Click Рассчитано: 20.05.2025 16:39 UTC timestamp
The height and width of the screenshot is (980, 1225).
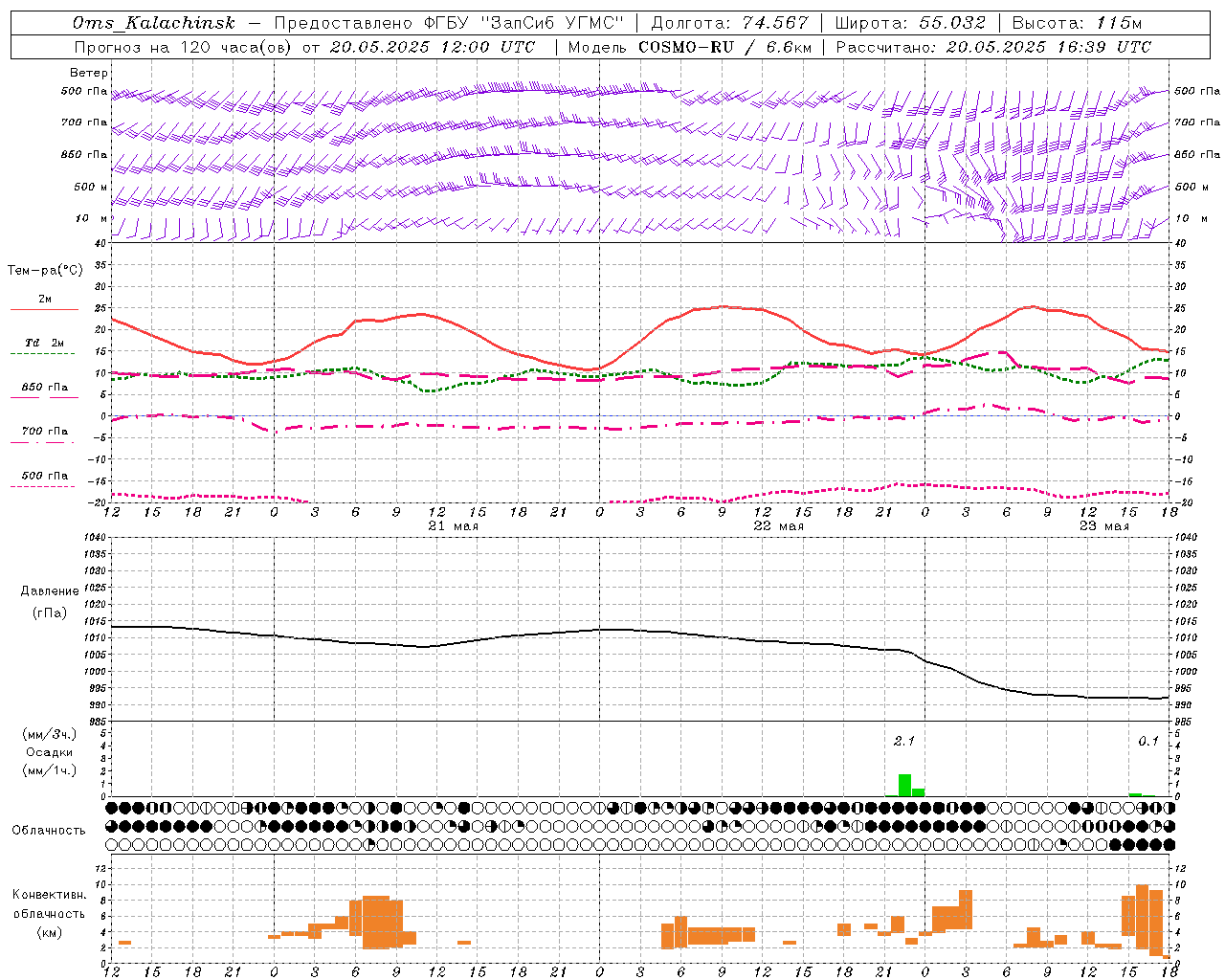(x=993, y=47)
